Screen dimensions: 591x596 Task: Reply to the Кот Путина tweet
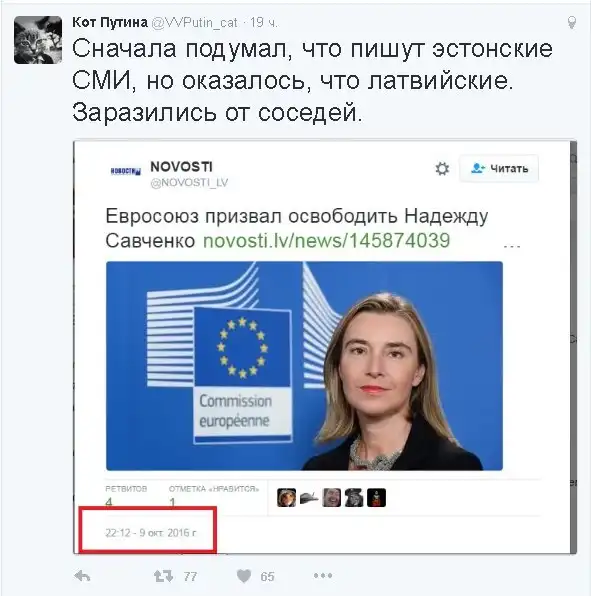[x=82, y=577]
